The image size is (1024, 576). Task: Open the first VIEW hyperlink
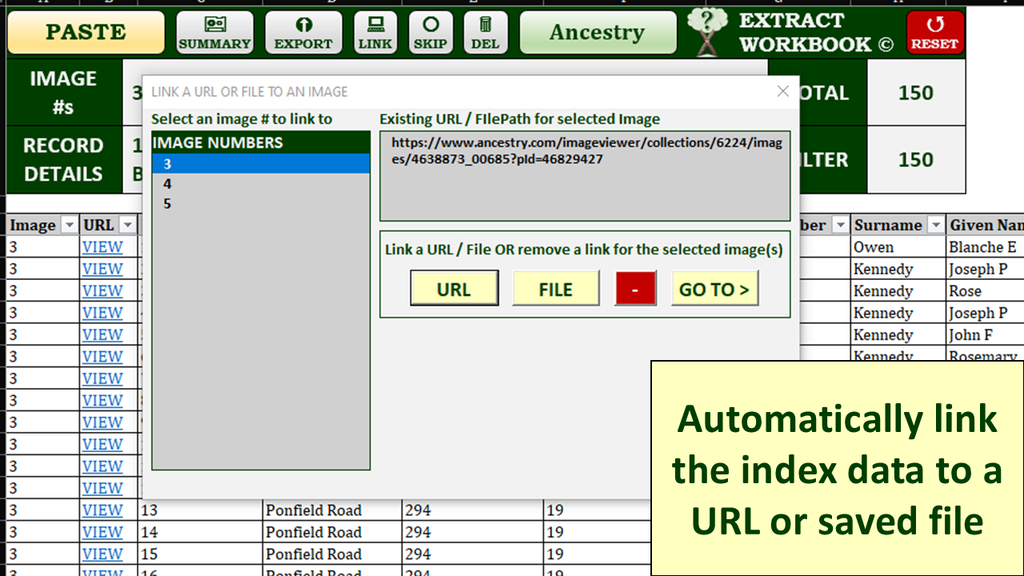(x=103, y=246)
